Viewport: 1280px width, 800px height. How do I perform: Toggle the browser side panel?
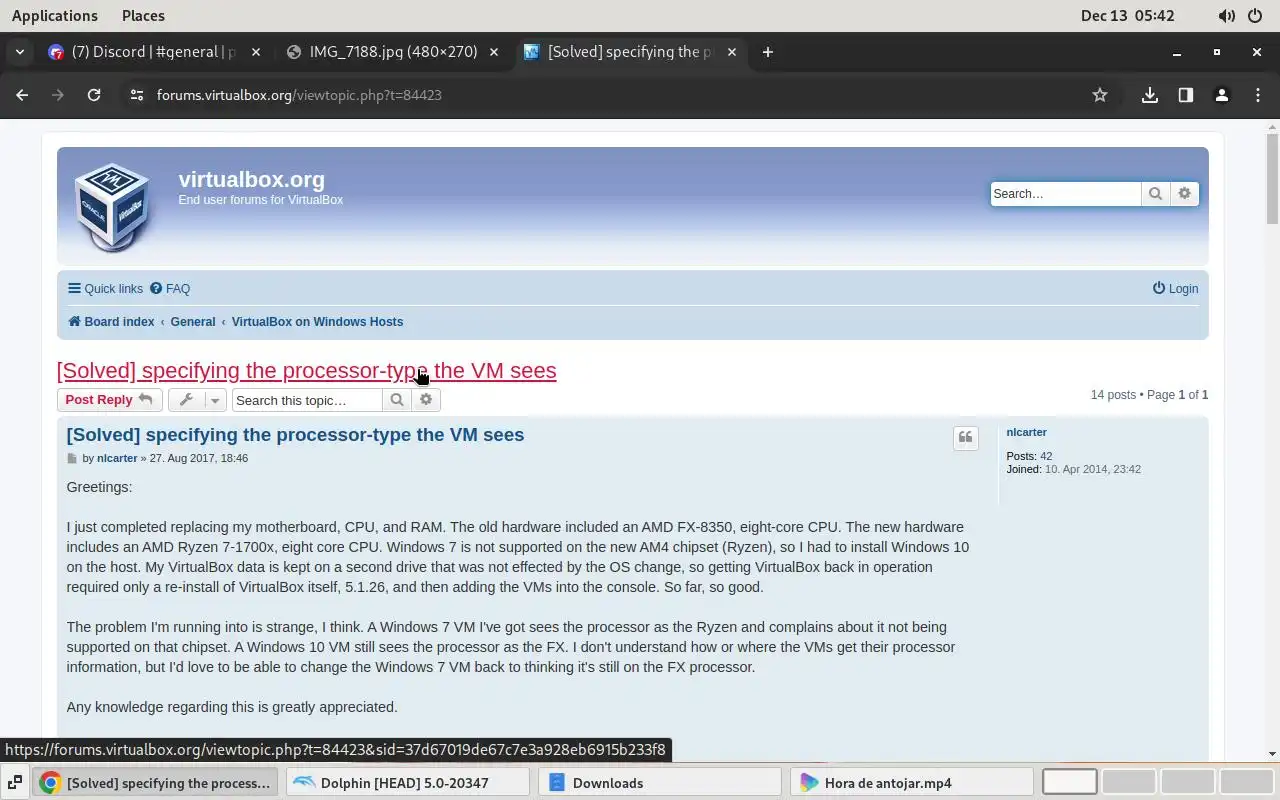1186,95
